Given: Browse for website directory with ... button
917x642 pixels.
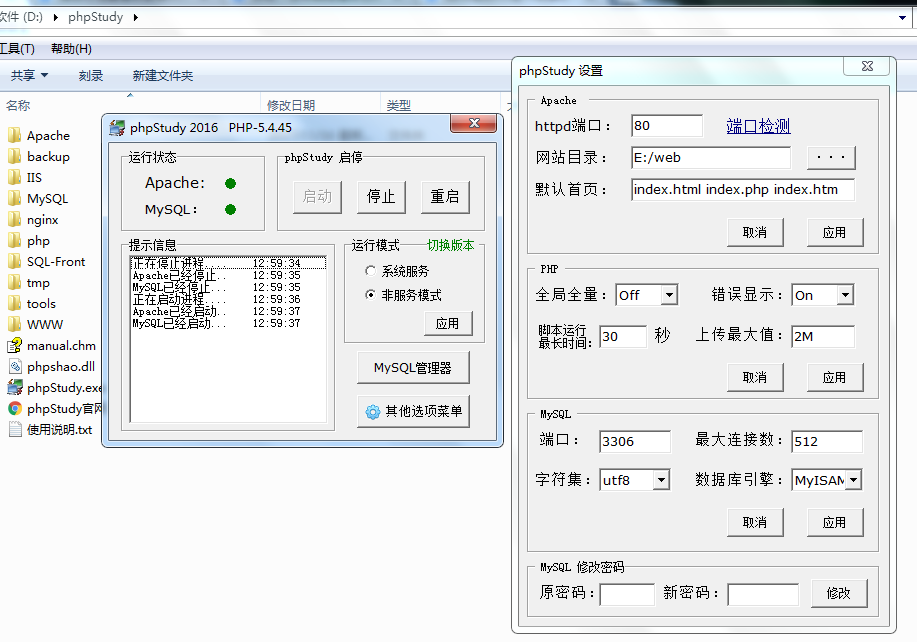Looking at the screenshot, I should [x=831, y=157].
